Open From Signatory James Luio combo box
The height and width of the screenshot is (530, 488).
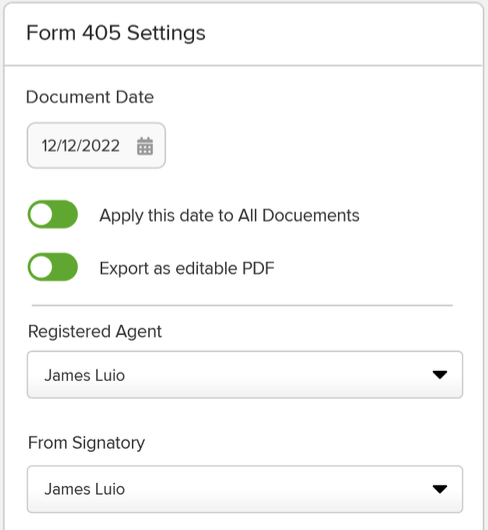(x=245, y=489)
